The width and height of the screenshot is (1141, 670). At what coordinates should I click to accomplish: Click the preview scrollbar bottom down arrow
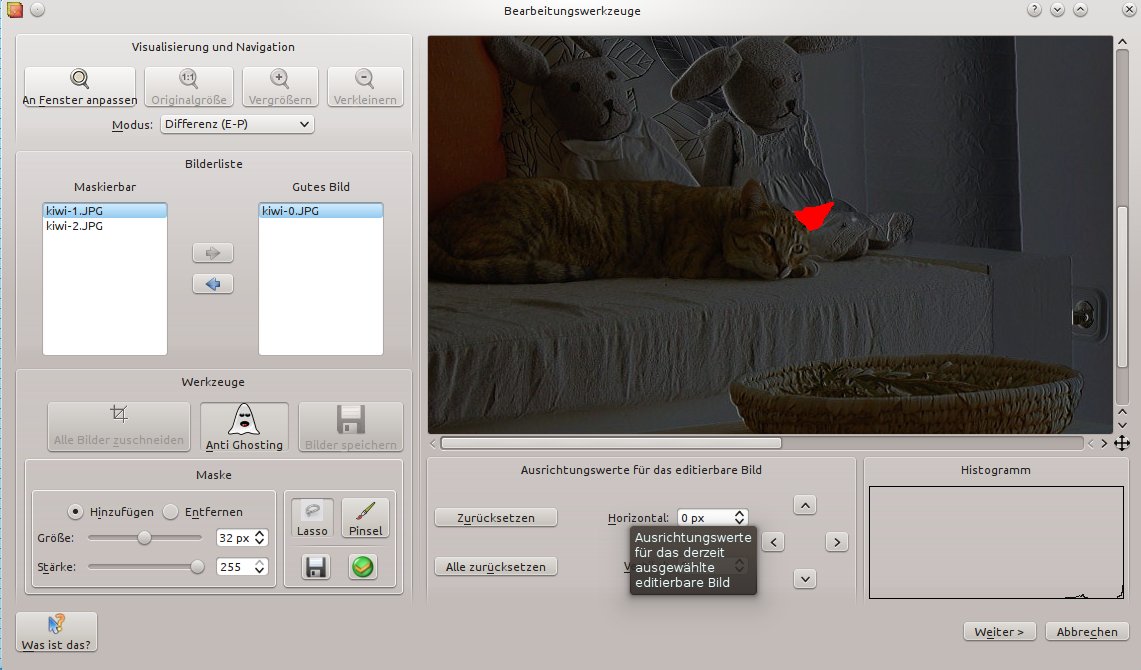(1122, 425)
